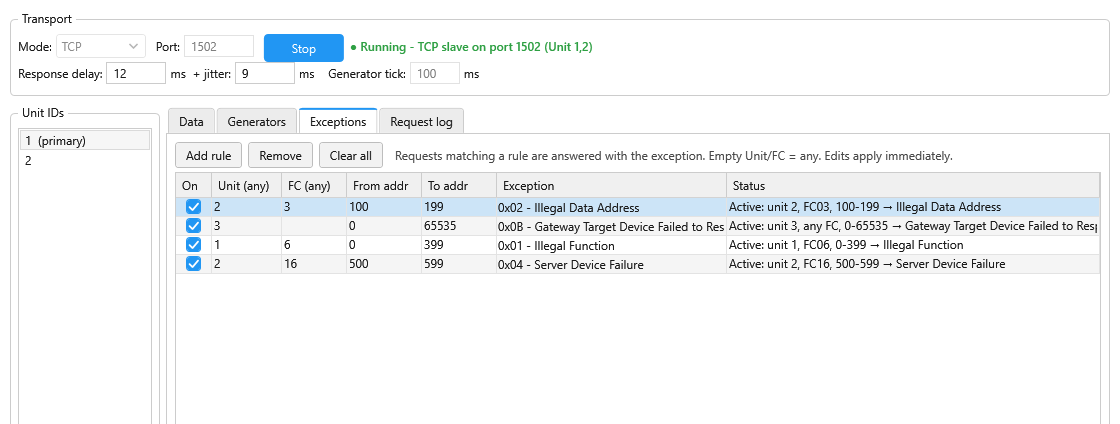Disable the Server Device Failure rule checkbox

tap(194, 263)
